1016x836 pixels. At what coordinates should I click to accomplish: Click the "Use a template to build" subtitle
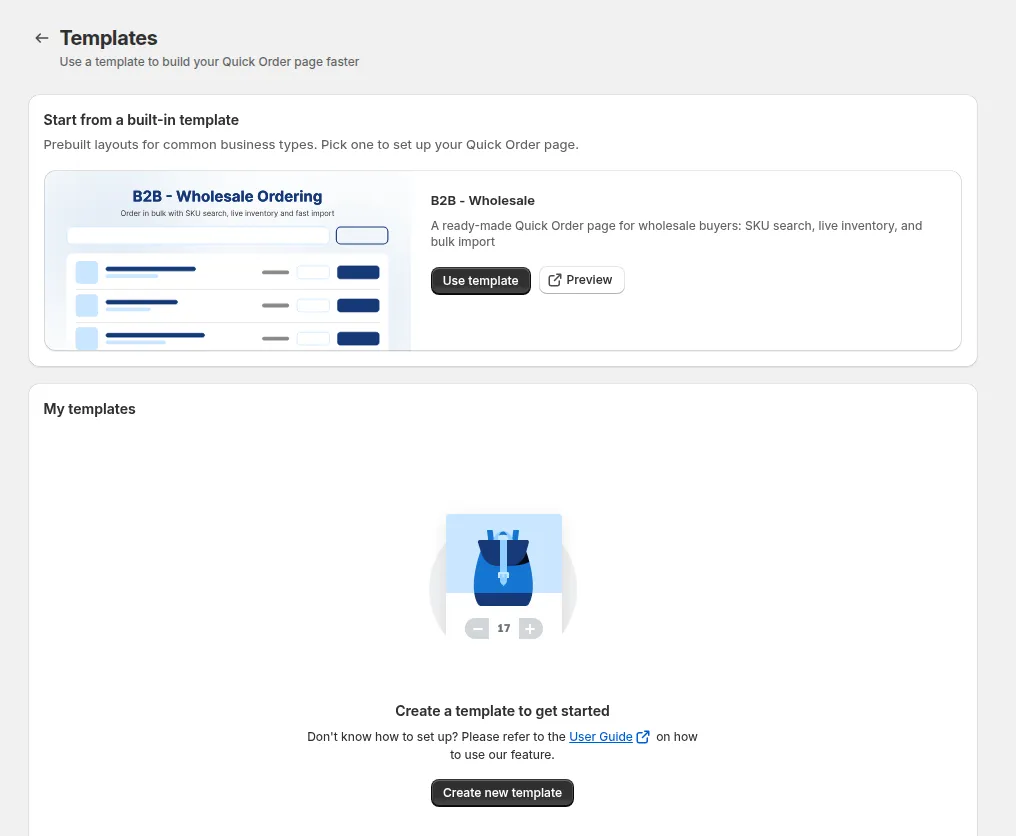[209, 62]
